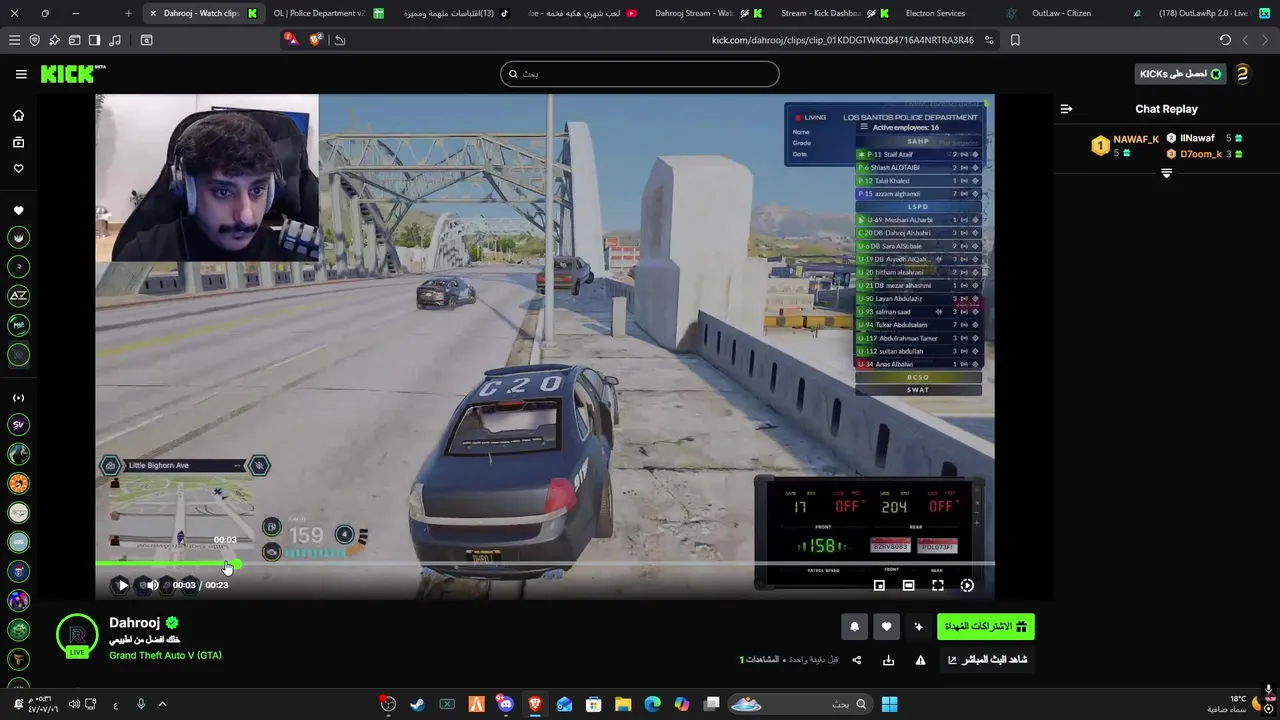Share the clip
Viewport: 1280px width, 720px height.
pos(856,660)
